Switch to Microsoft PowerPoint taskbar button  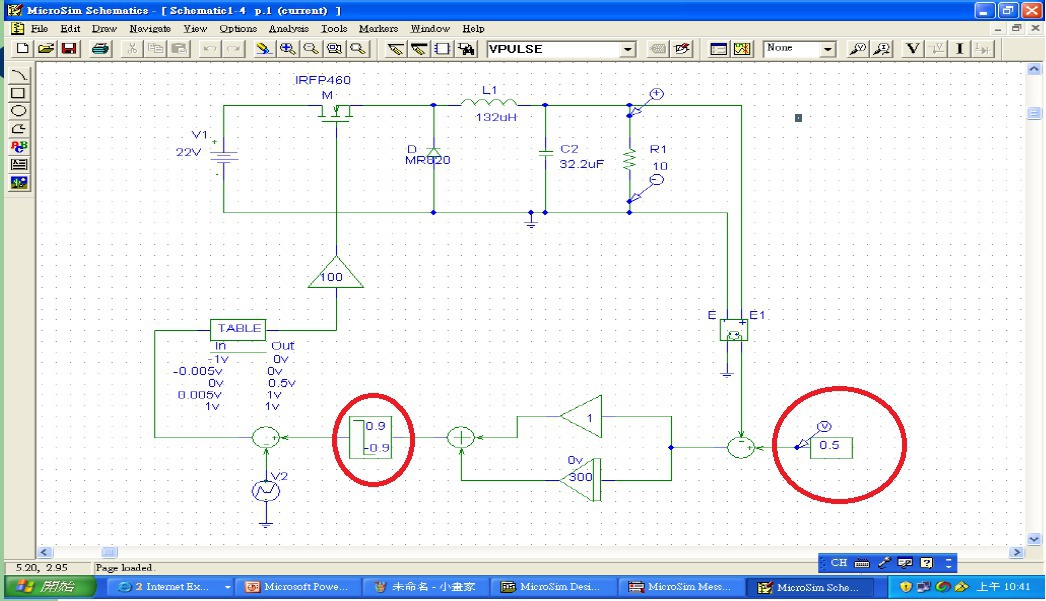click(298, 587)
